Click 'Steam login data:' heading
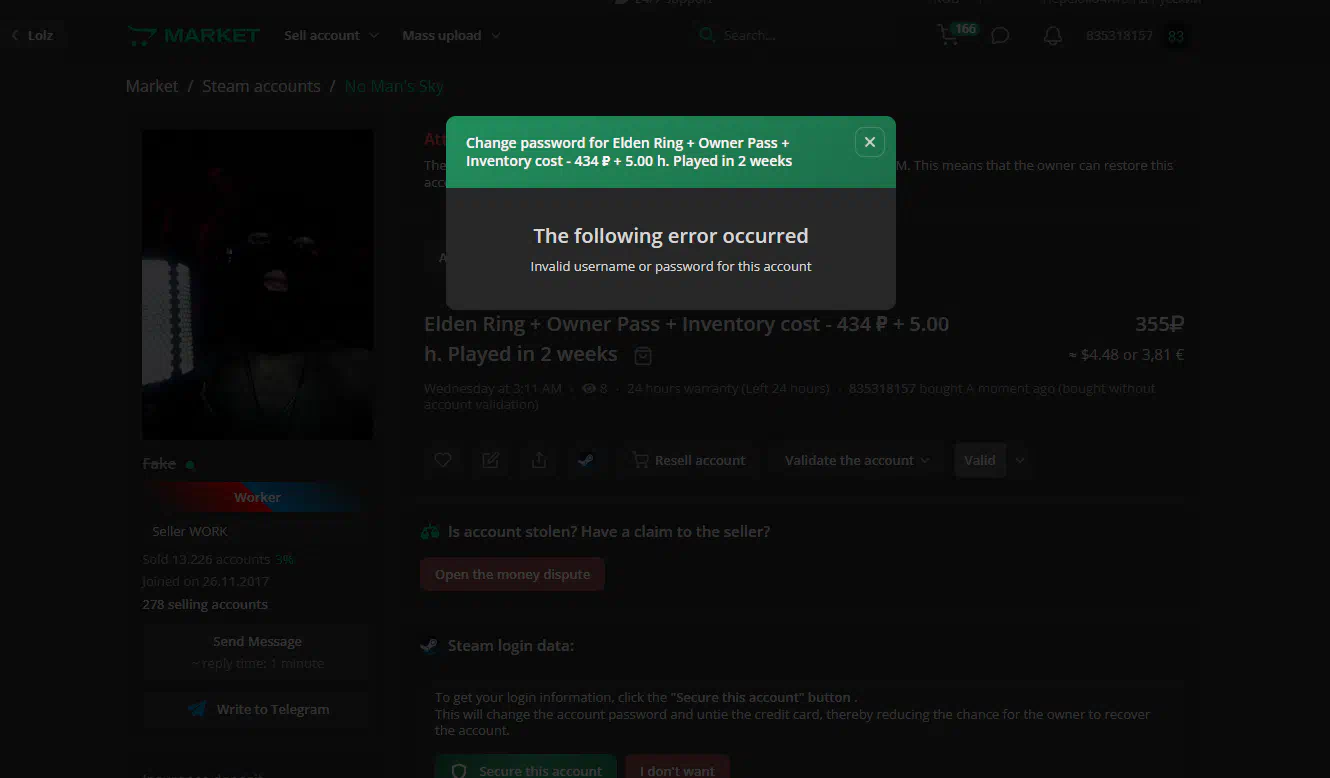 coord(511,645)
